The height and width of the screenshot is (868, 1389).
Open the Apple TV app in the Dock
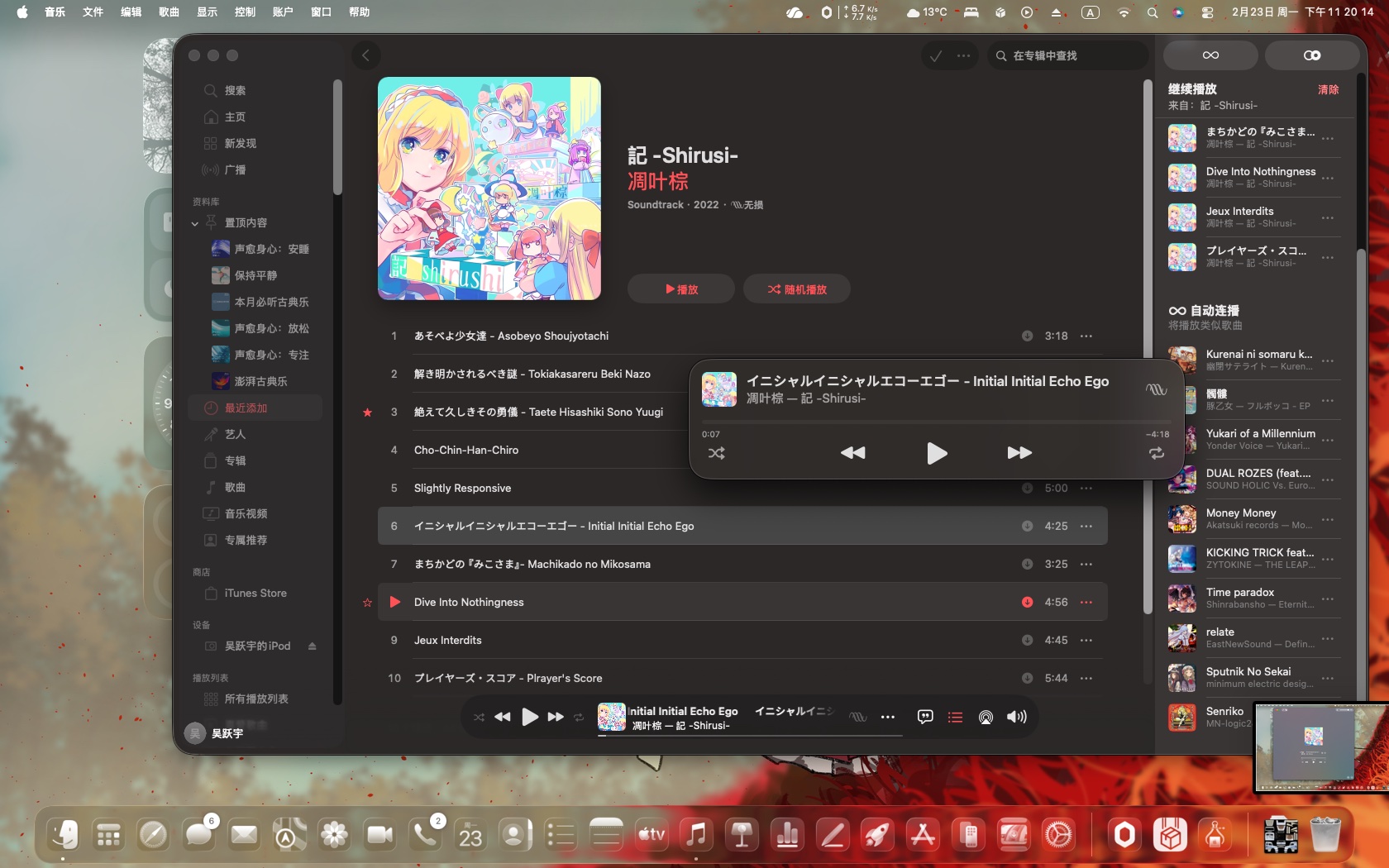pos(651,835)
